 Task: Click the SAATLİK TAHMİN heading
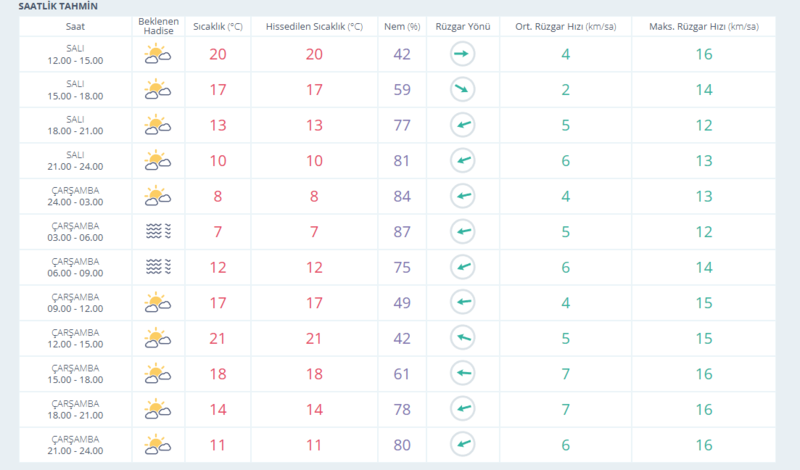(x=56, y=6)
